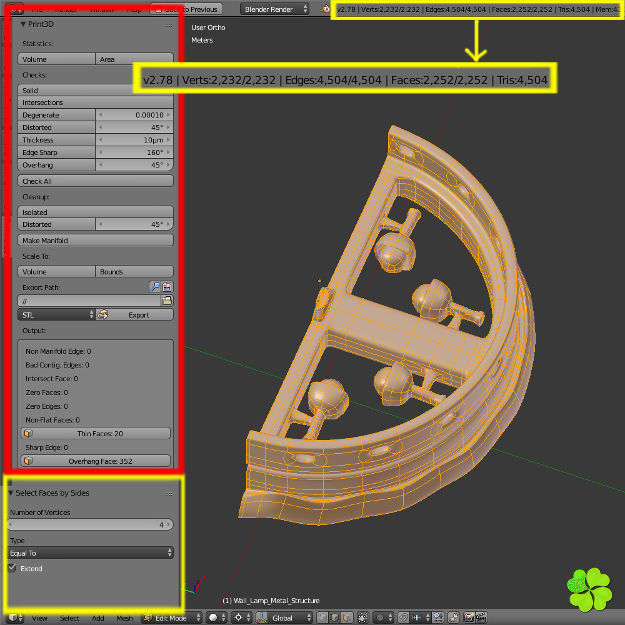
Task: Click the cube icon on Overhang Face result
Action: [x=28, y=461]
